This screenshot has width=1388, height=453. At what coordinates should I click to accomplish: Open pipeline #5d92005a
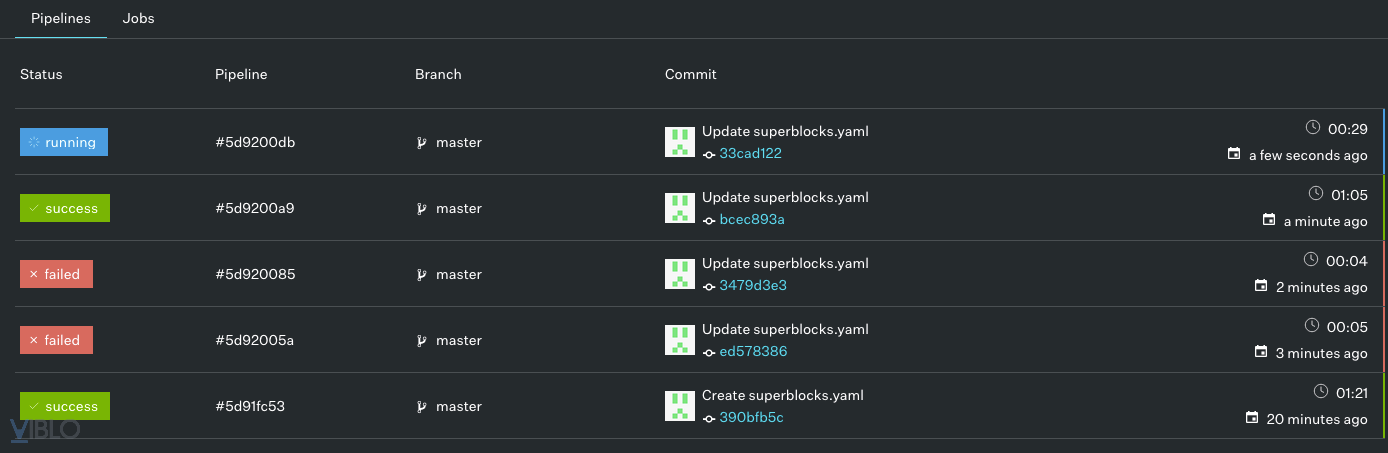pyautogui.click(x=254, y=341)
